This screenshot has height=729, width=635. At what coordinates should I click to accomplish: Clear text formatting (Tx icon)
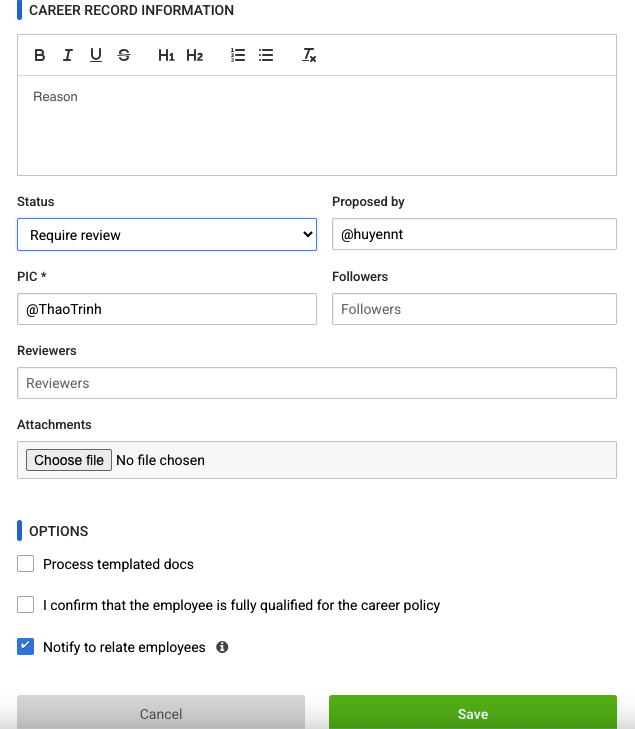pos(309,55)
